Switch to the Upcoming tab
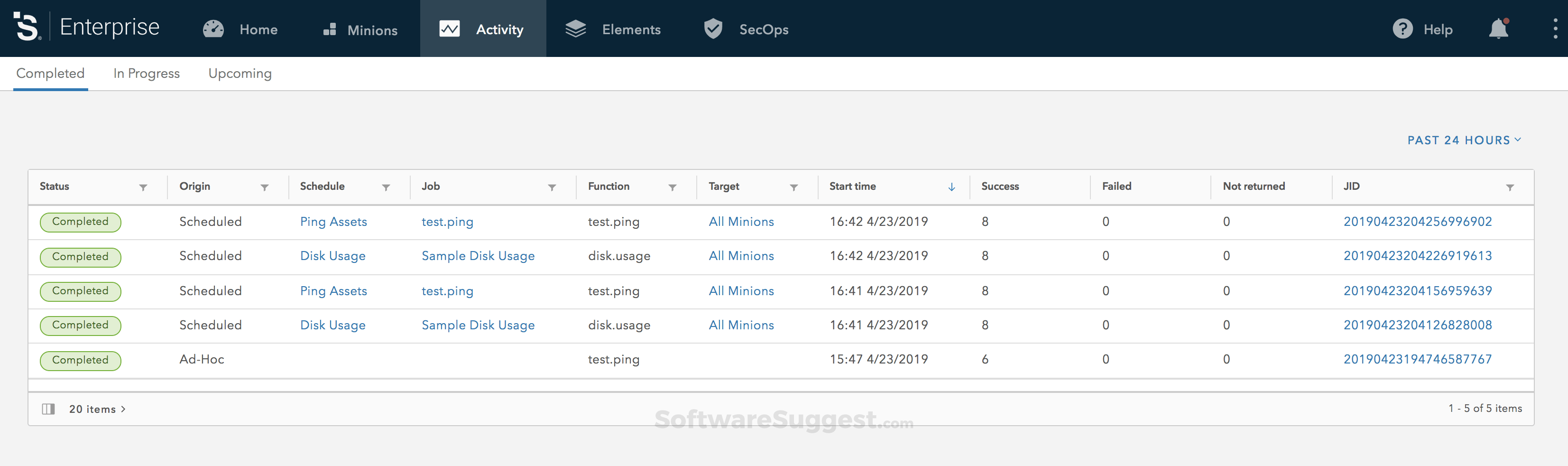1568x466 pixels. click(239, 73)
